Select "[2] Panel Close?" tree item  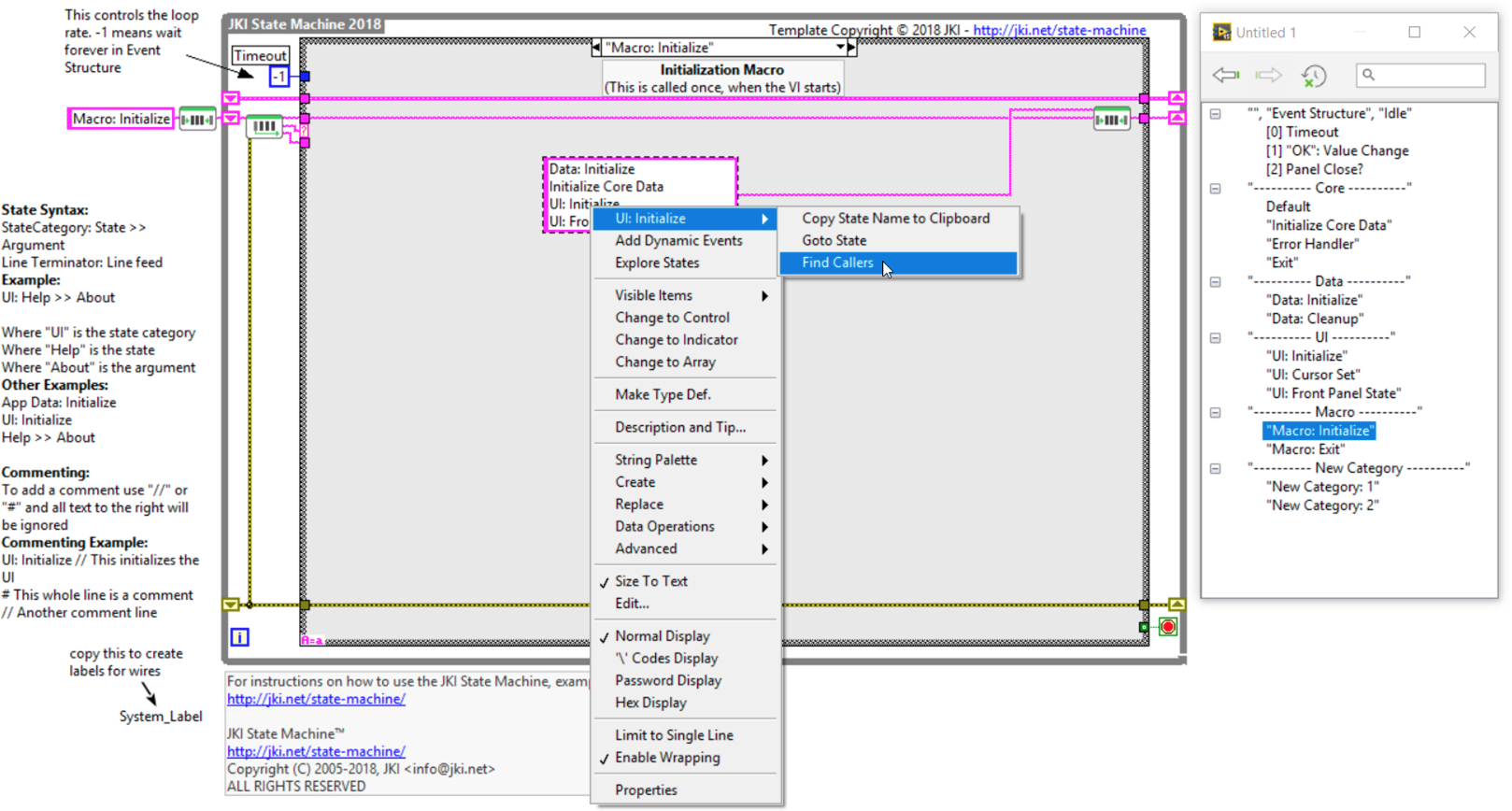(1314, 169)
